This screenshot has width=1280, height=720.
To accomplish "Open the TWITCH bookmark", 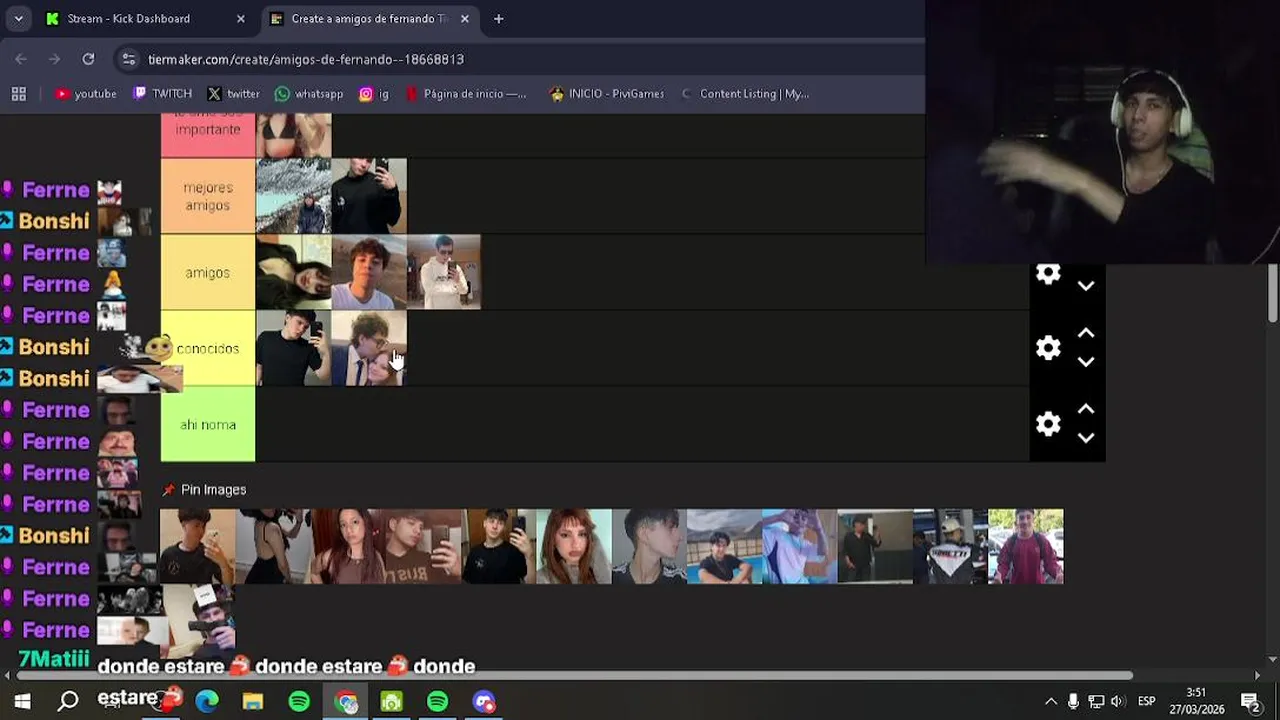I will coord(162,94).
